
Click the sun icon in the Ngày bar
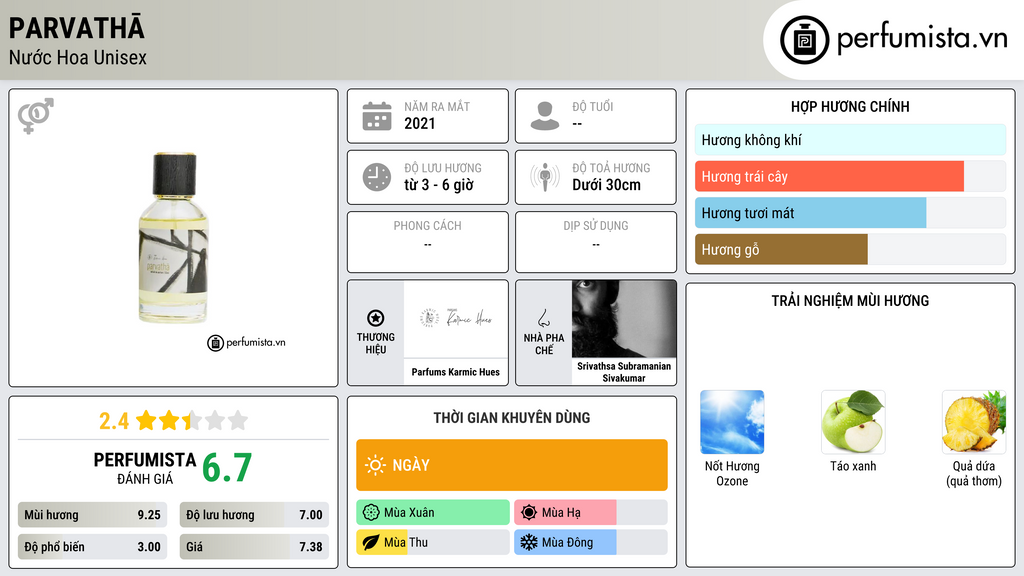(376, 465)
